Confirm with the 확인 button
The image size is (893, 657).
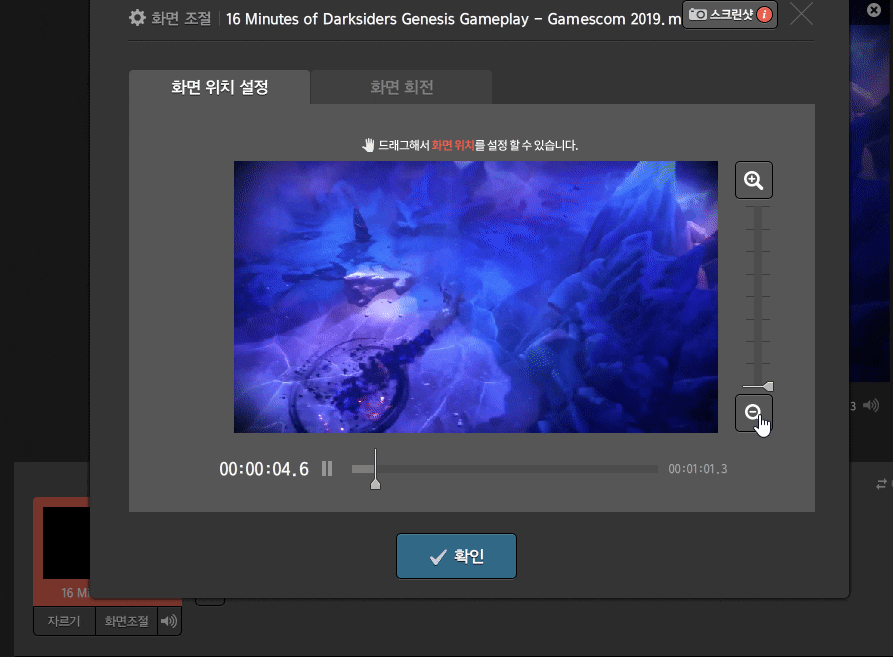tap(456, 556)
